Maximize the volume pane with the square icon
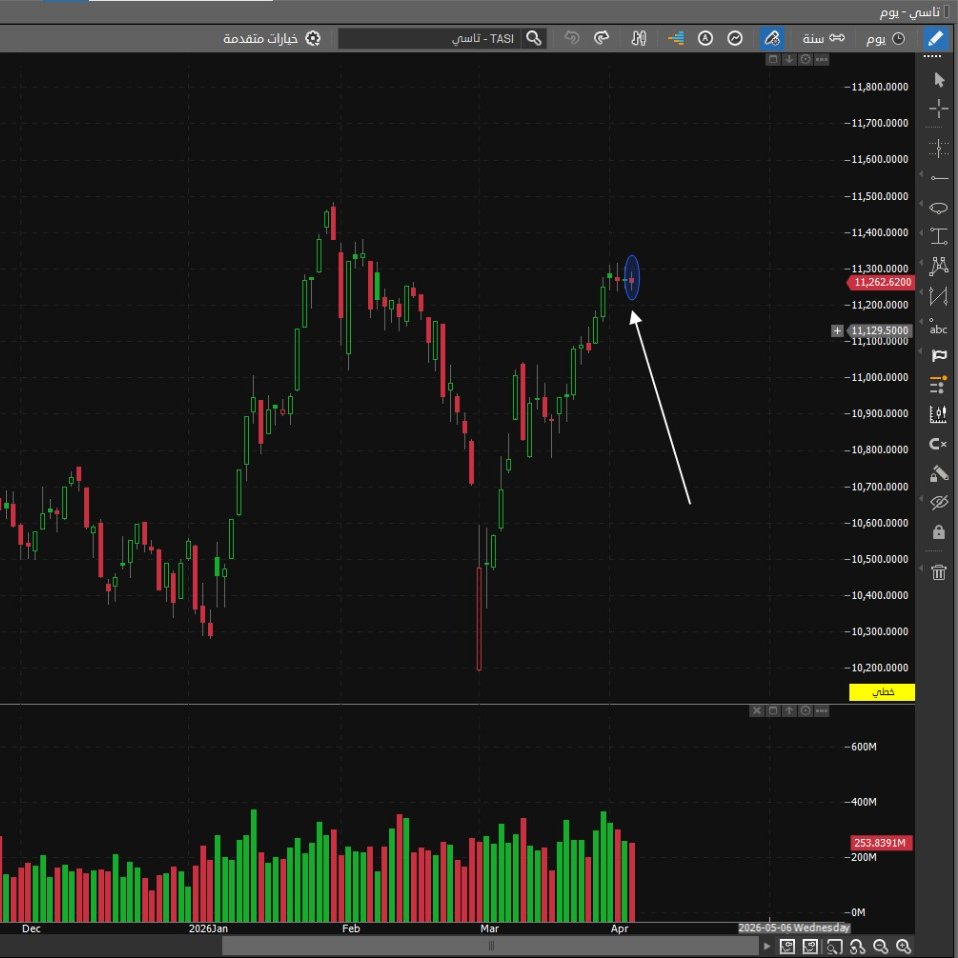Screen dimensions: 958x958 tap(773, 711)
